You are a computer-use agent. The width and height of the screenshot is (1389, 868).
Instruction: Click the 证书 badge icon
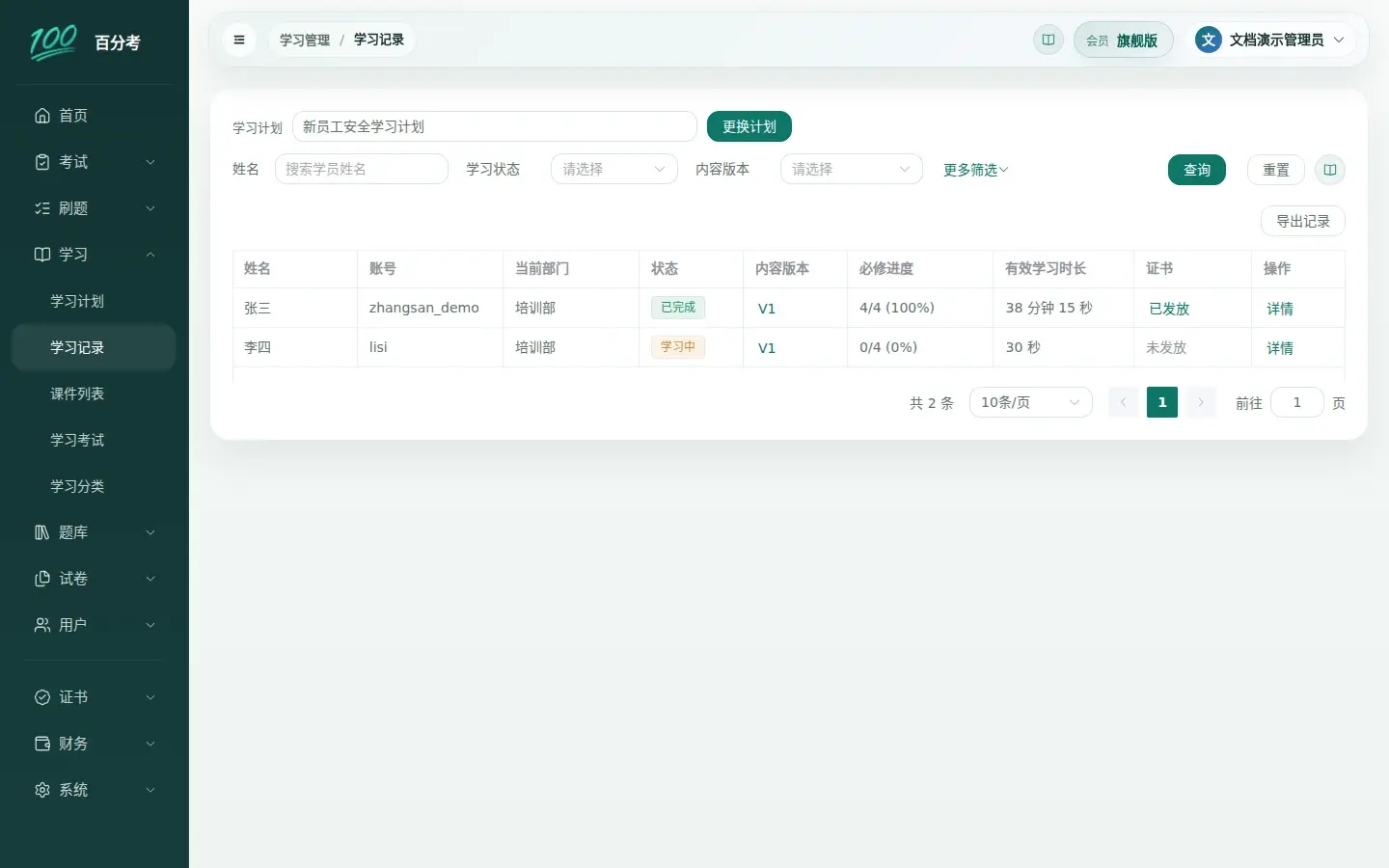(x=42, y=697)
